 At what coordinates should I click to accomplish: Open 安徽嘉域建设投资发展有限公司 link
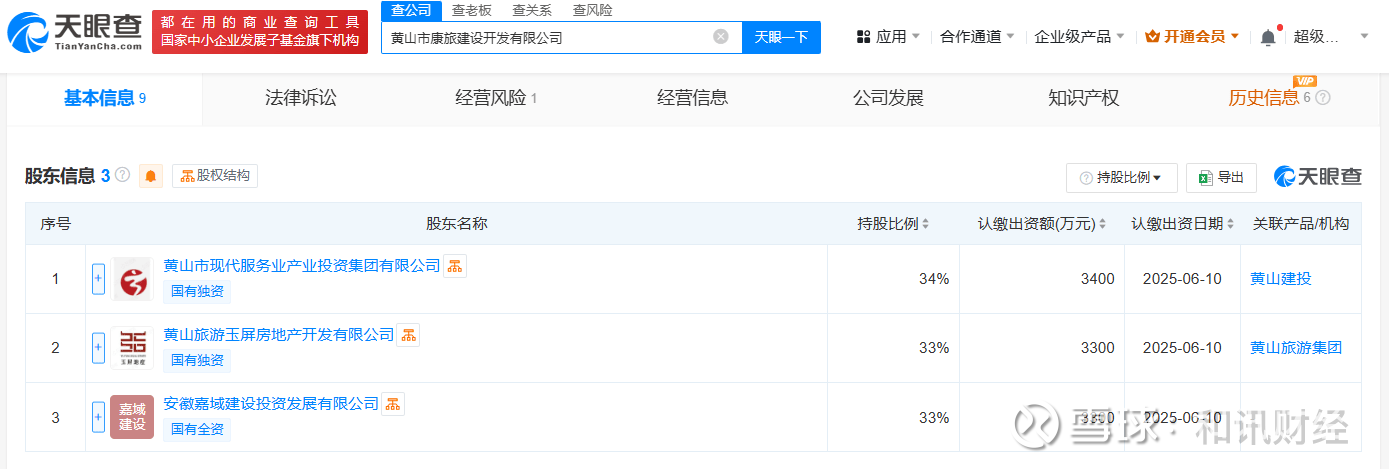[x=271, y=403]
